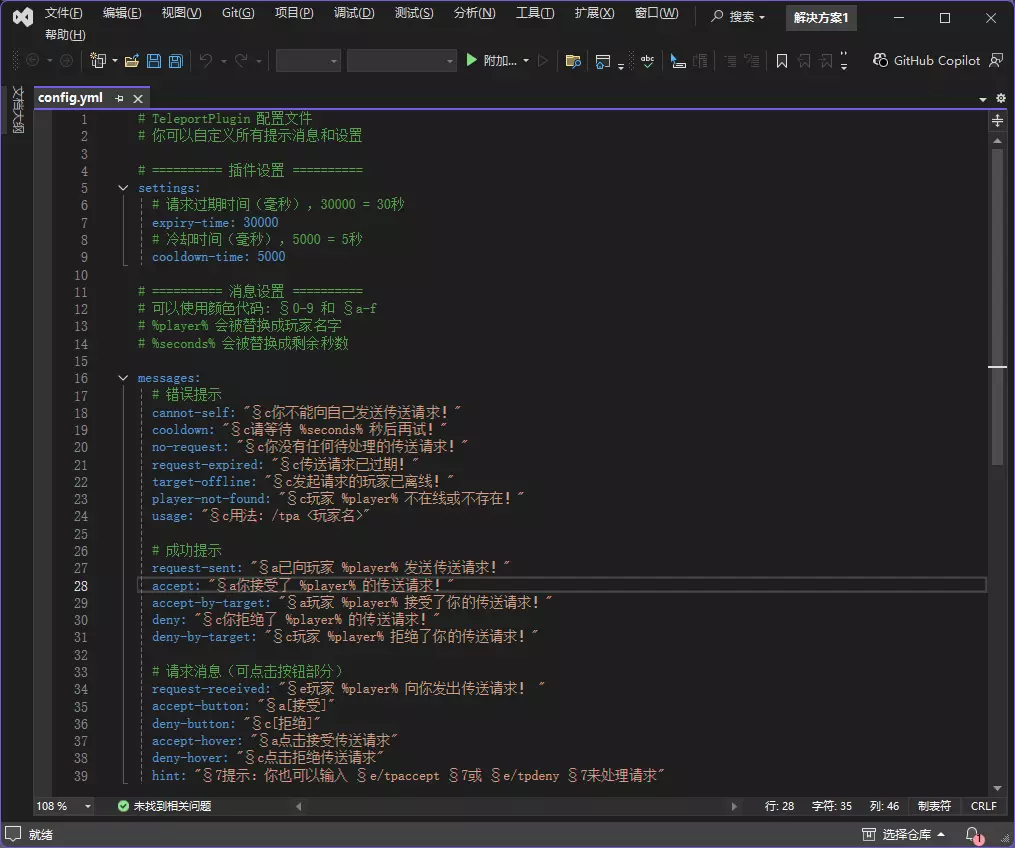The width and height of the screenshot is (1015, 848).
Task: Select the config.yml tab
Action: pos(70,98)
